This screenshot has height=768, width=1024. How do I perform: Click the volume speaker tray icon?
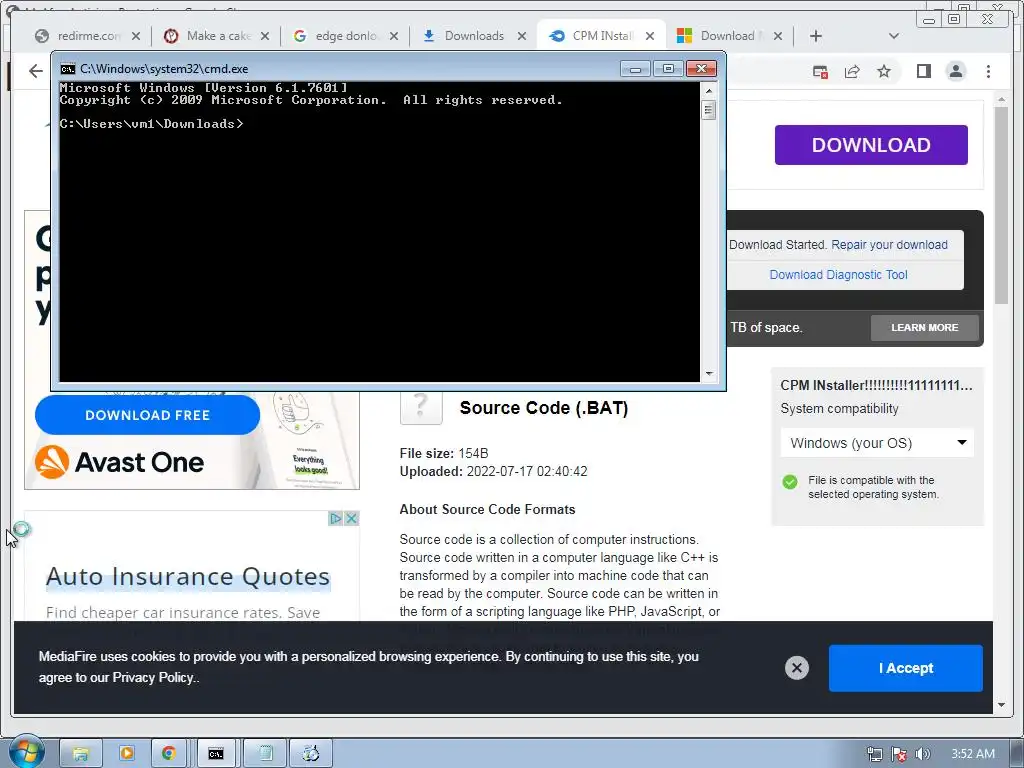point(922,754)
